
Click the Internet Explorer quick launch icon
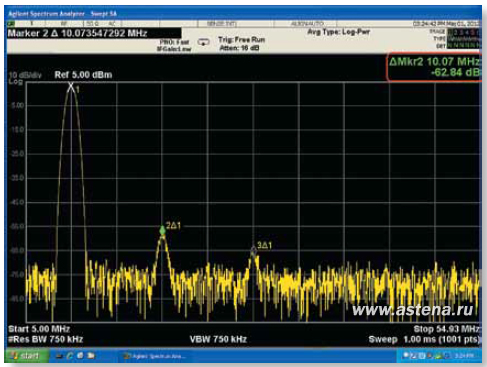coord(70,356)
